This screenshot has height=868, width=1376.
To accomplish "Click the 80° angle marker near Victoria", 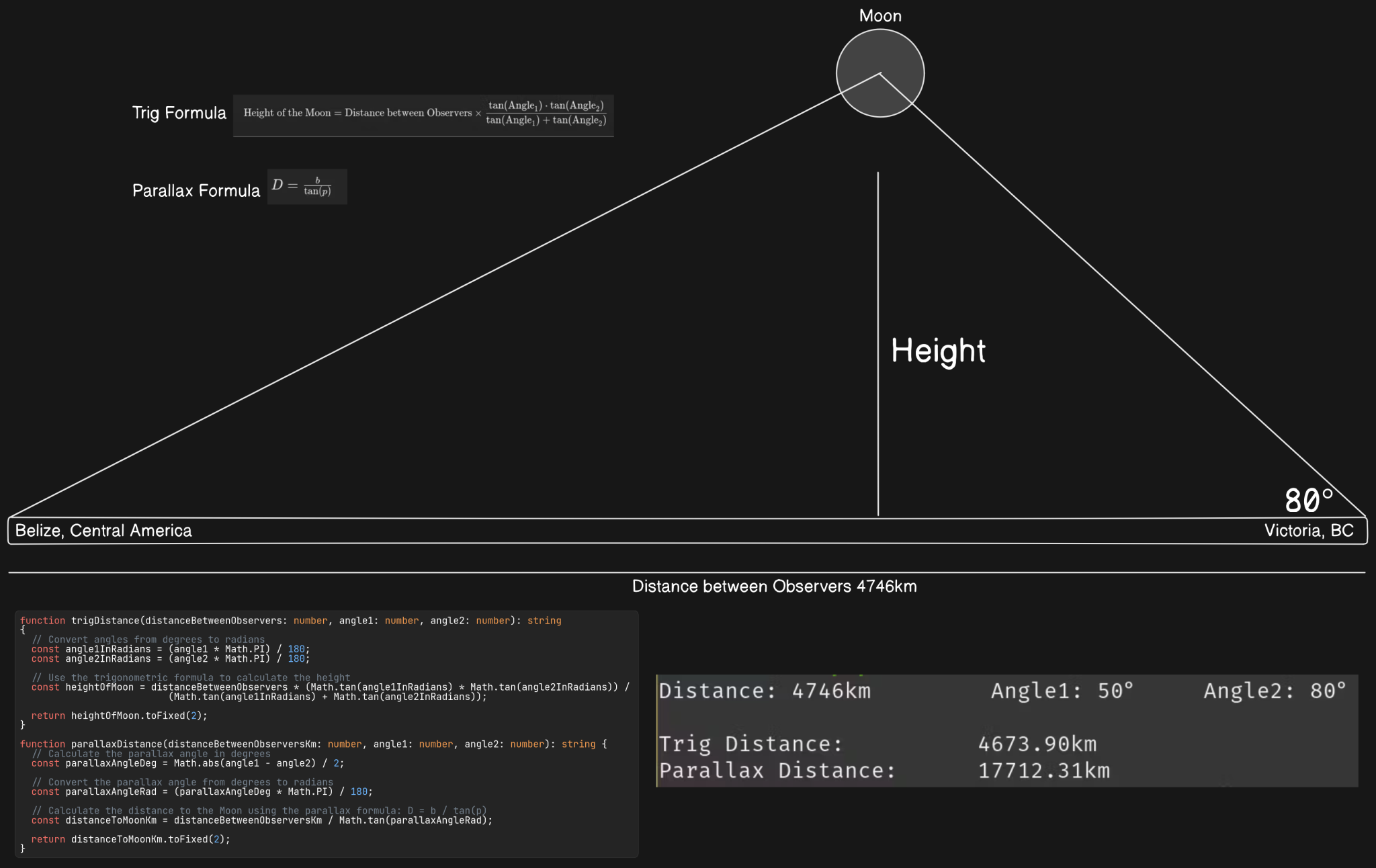I will (x=1307, y=500).
